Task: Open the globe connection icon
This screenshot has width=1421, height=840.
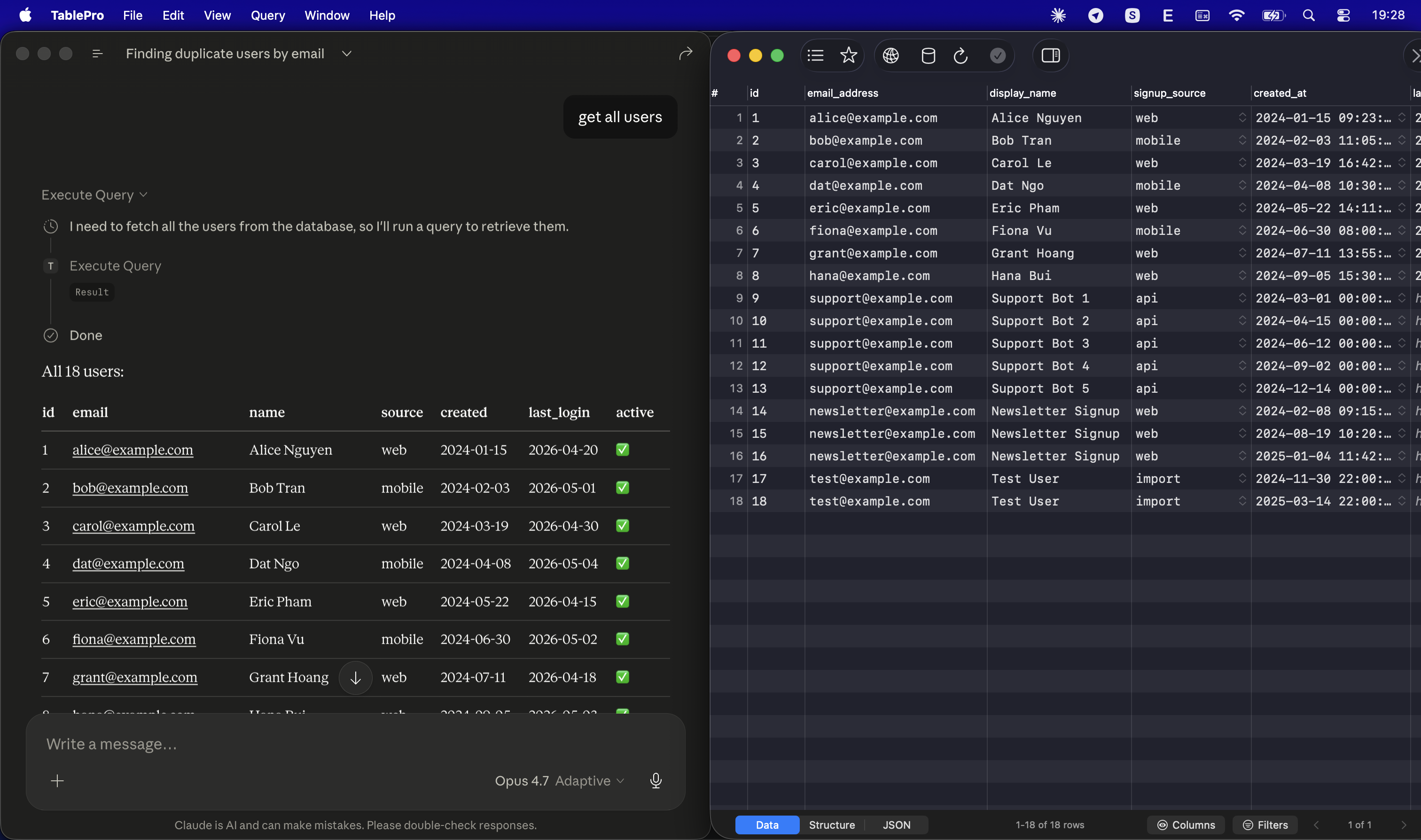Action: click(x=890, y=55)
